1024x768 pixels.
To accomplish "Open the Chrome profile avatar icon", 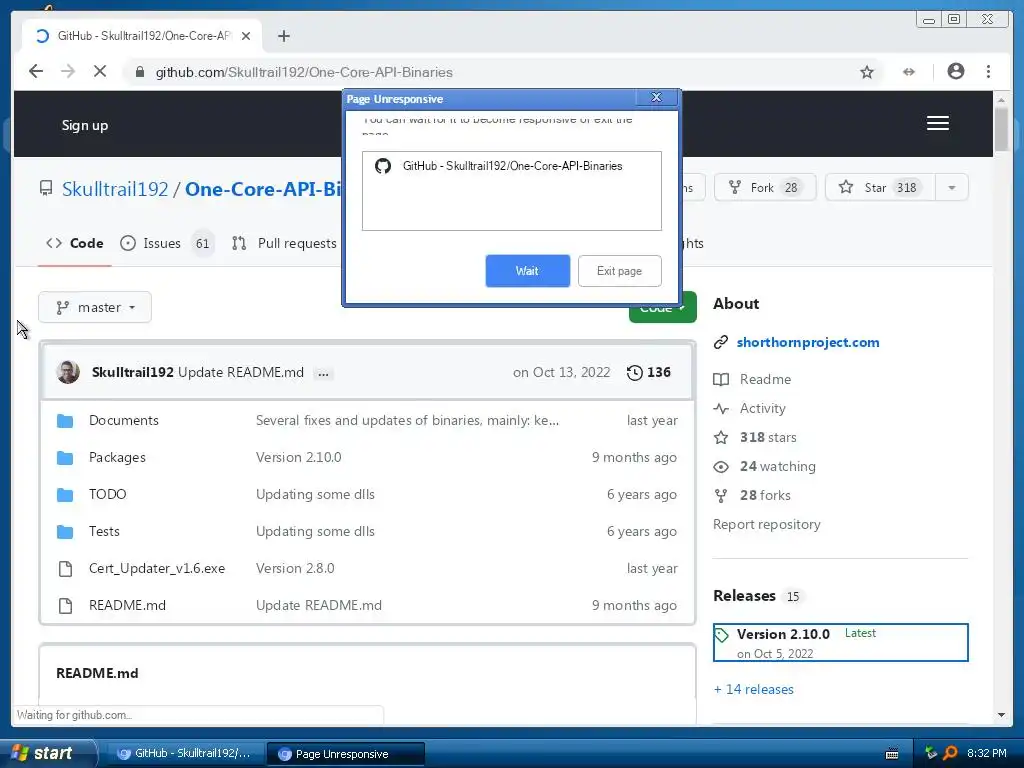I will (x=955, y=71).
